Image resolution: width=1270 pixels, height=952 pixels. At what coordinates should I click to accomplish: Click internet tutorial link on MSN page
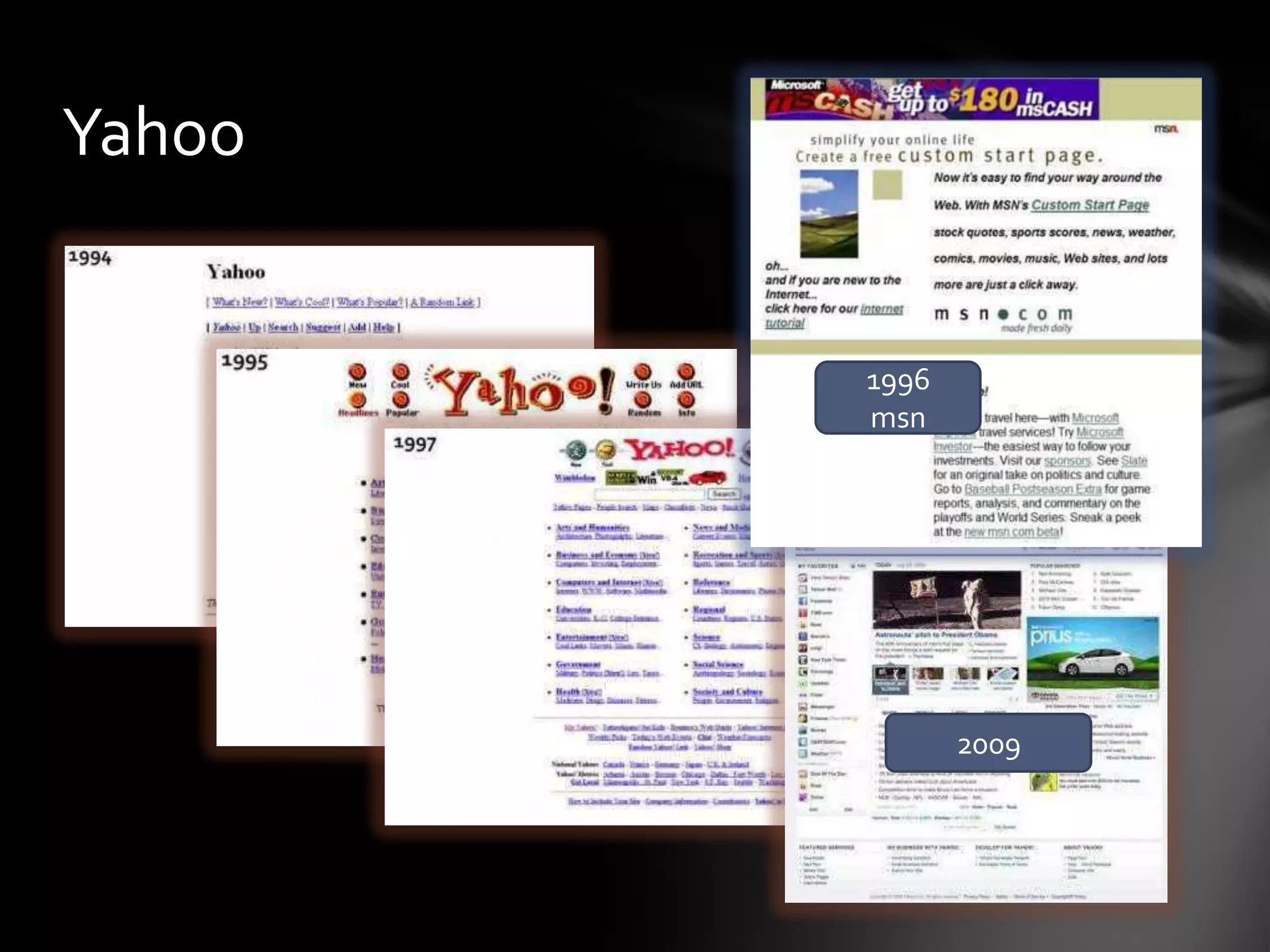pos(881,309)
